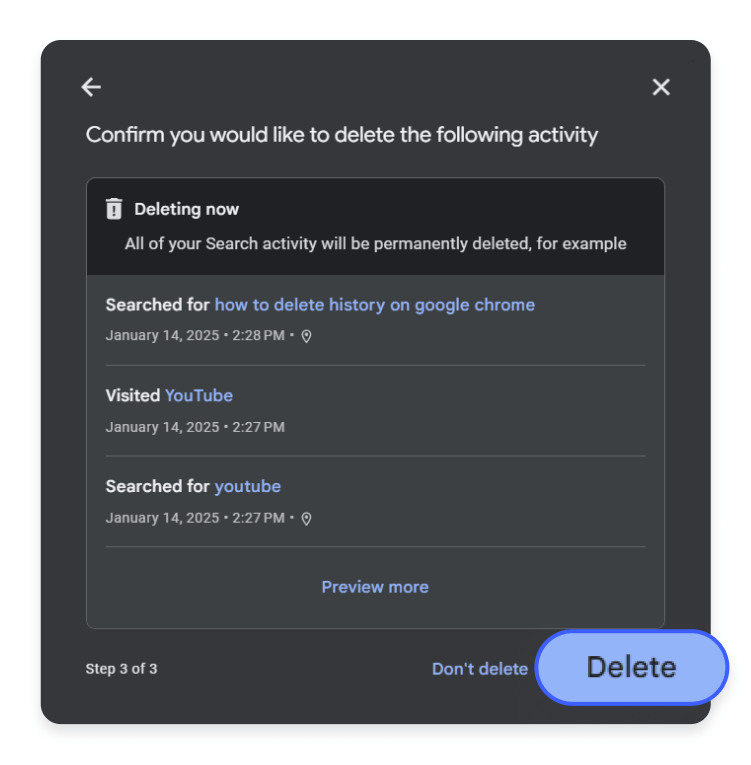Open the visited YouTube link

coord(199,395)
